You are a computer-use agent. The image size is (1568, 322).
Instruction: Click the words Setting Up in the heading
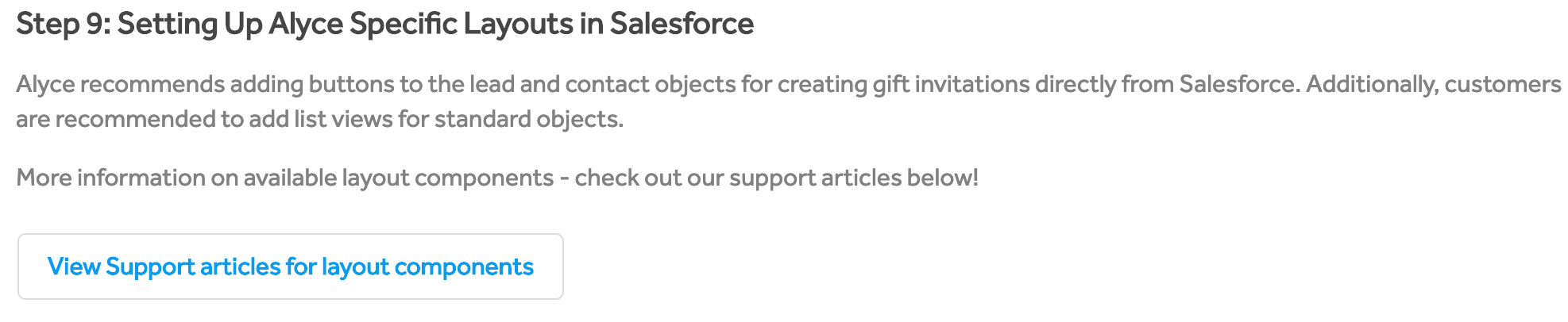click(x=190, y=24)
